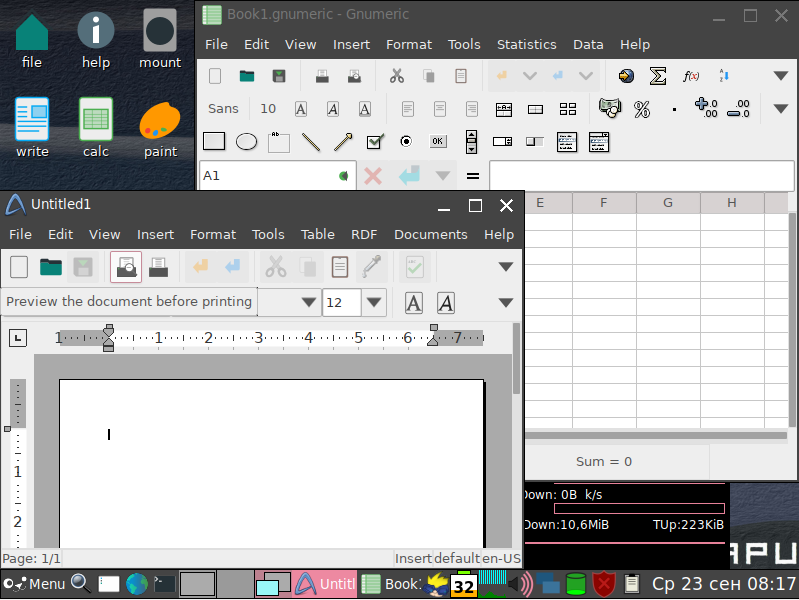Screen dimensions: 799x600
Task: Toggle Bold in AbiWord toolbar
Action: pyautogui.click(x=414, y=303)
